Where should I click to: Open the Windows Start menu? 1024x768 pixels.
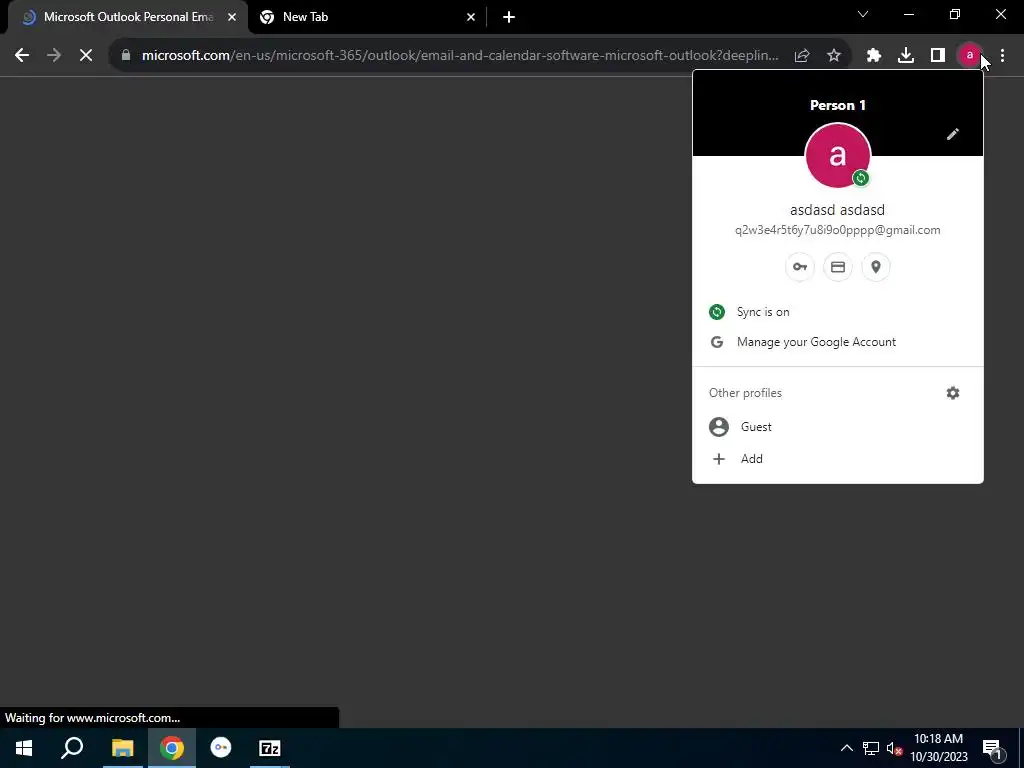pos(24,748)
